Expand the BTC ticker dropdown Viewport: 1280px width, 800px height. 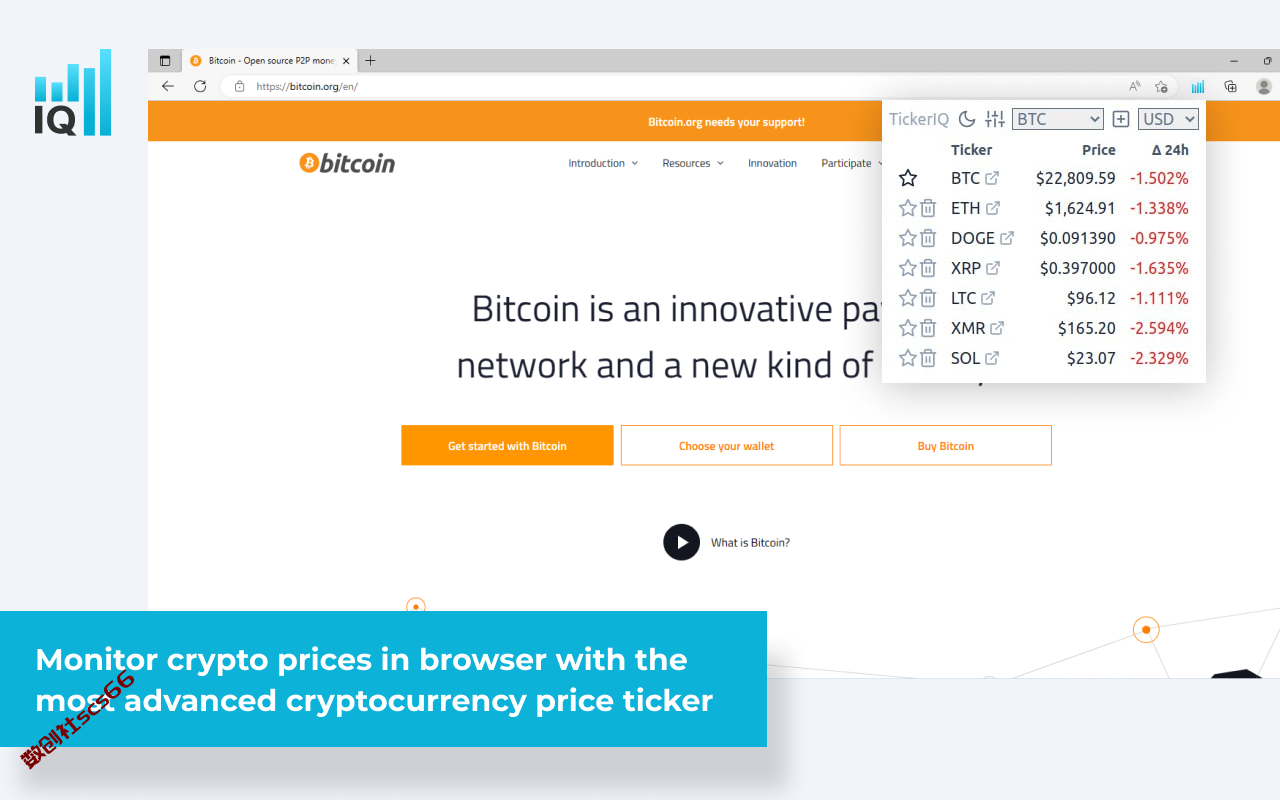pos(1058,119)
